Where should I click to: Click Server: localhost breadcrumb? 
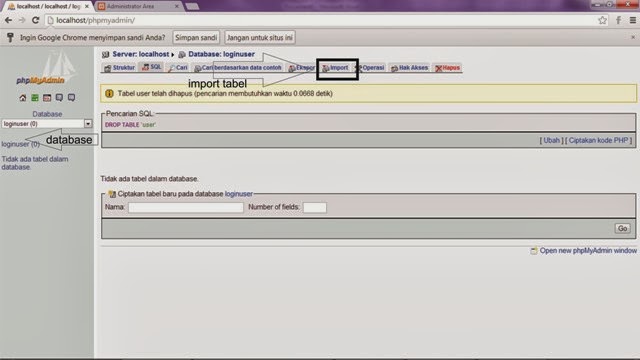140,54
